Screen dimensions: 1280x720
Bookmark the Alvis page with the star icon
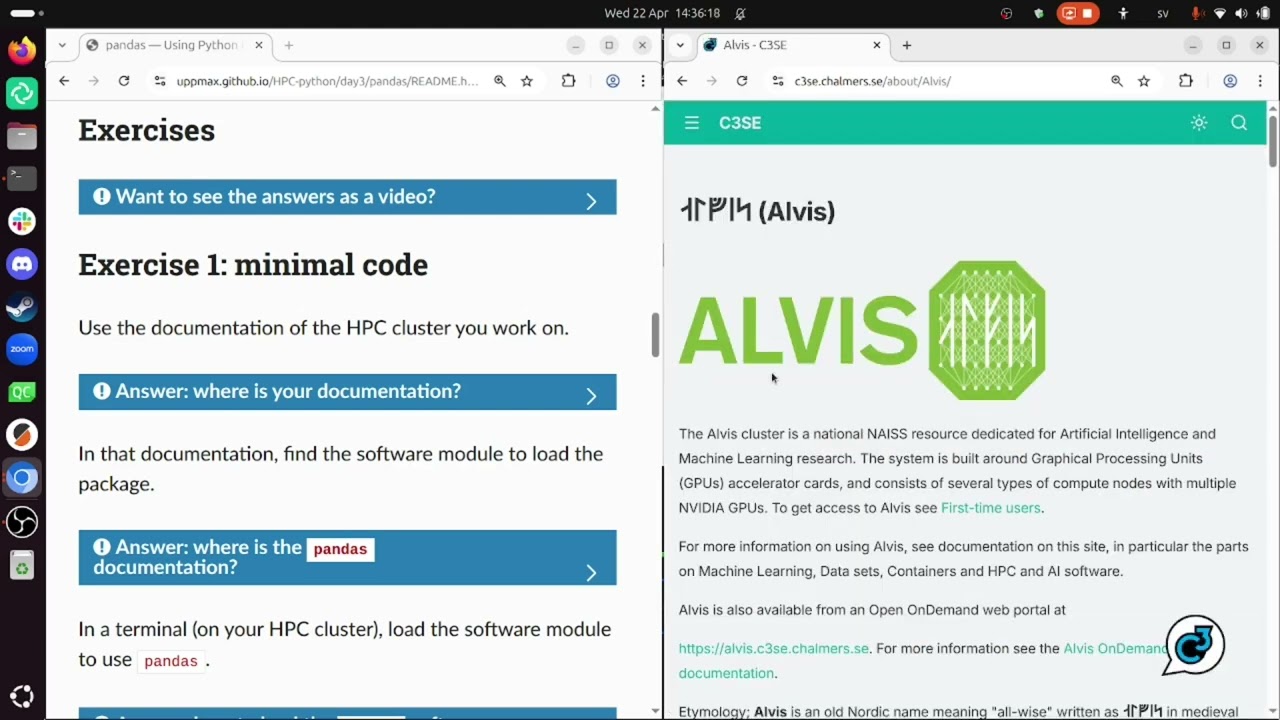point(1144,81)
